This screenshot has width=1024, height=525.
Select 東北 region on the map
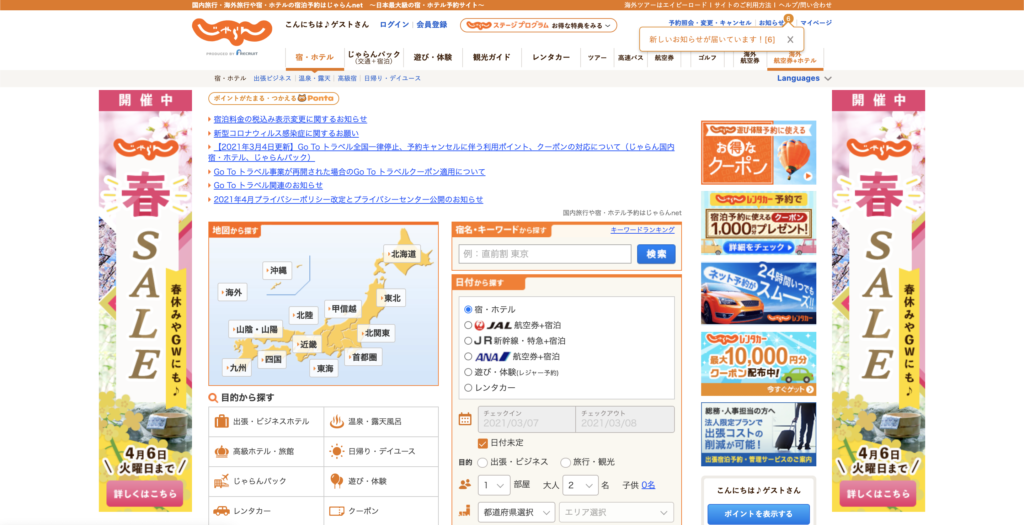[391, 298]
